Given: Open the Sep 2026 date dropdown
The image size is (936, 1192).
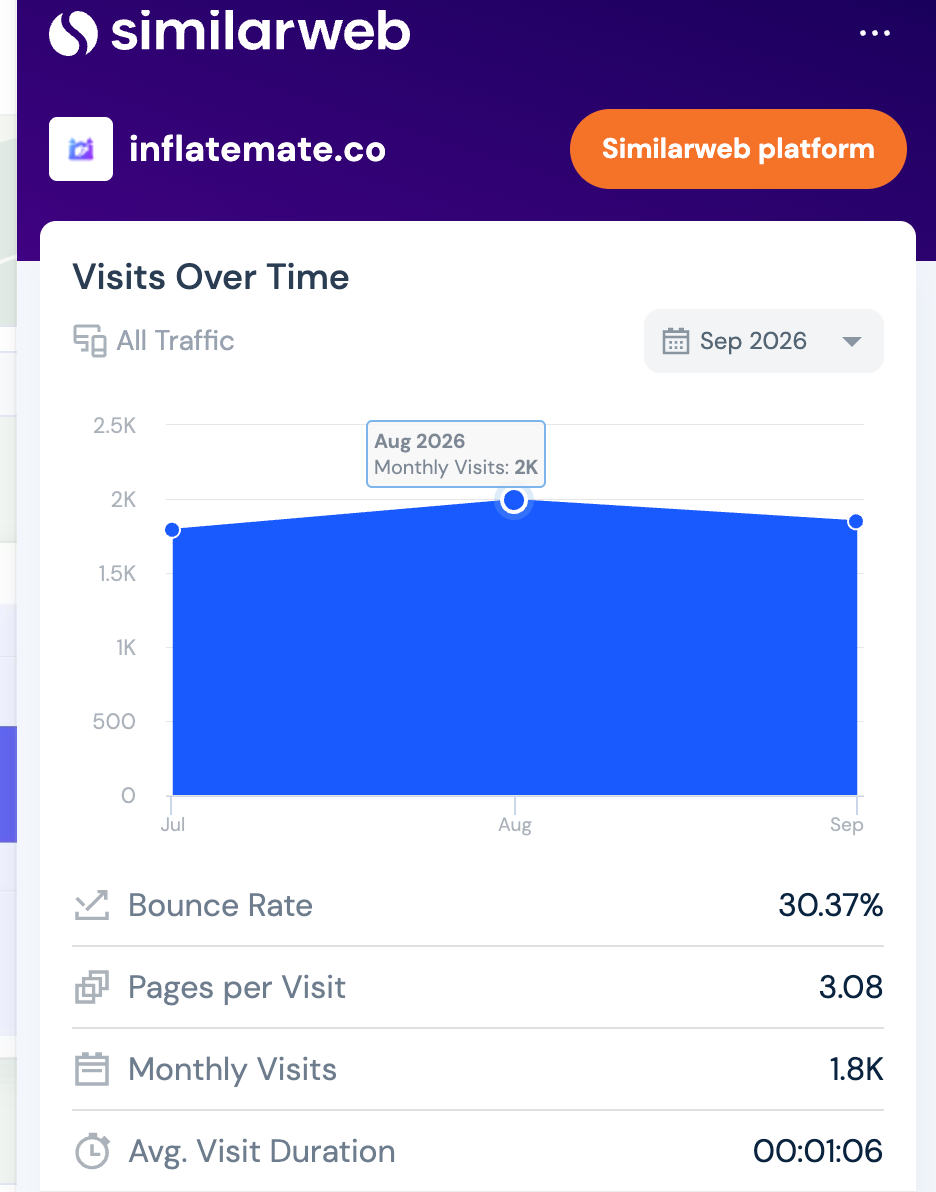Looking at the screenshot, I should [764, 341].
